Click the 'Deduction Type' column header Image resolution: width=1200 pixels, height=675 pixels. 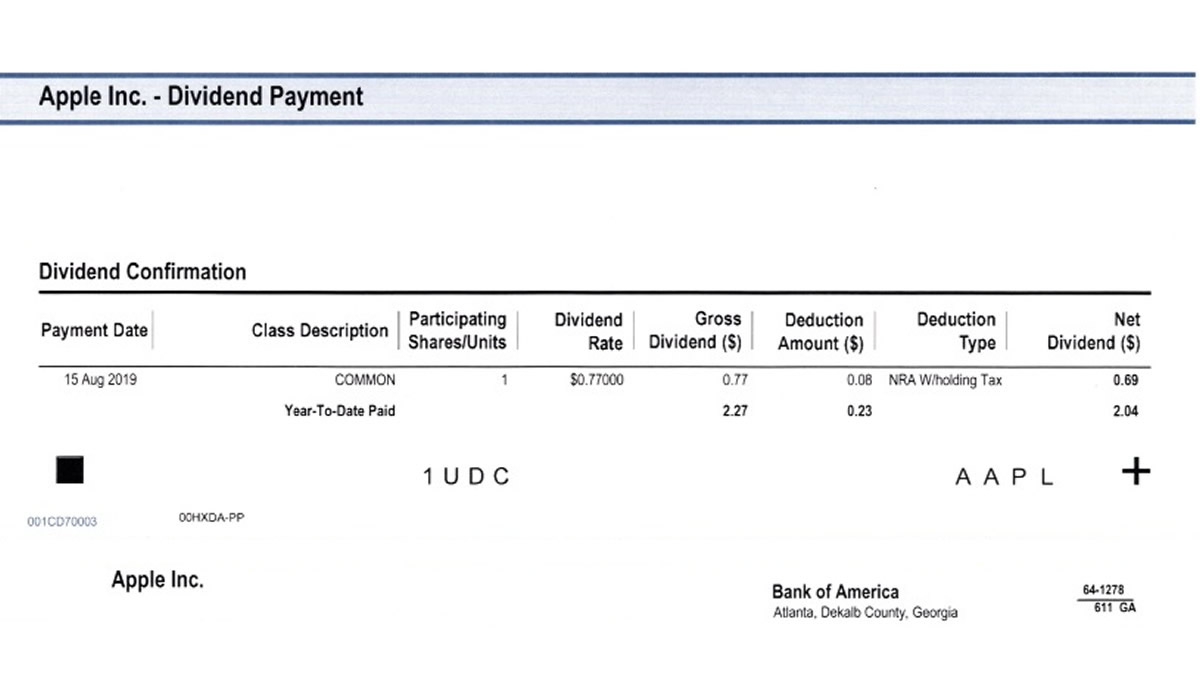click(956, 330)
